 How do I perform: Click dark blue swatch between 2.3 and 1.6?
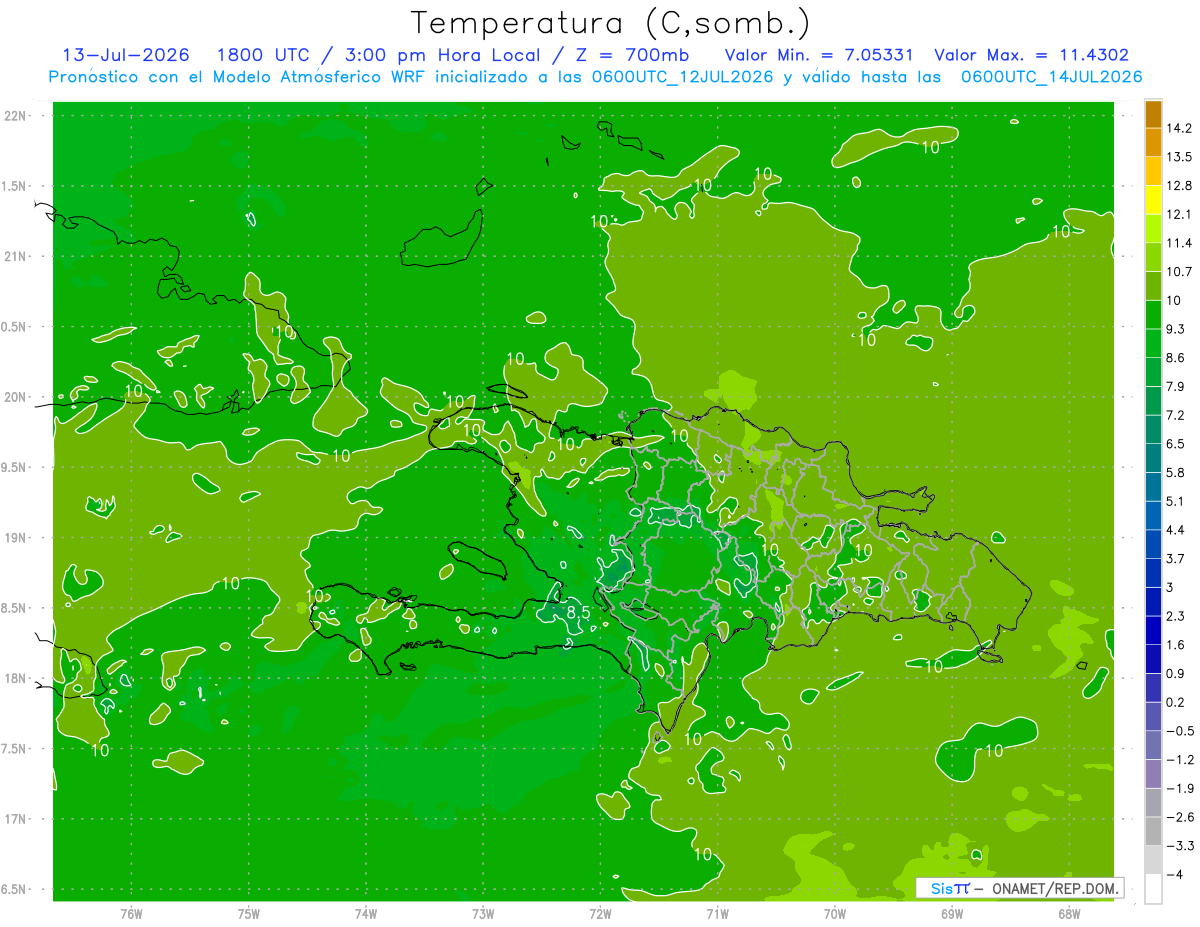1153,631
